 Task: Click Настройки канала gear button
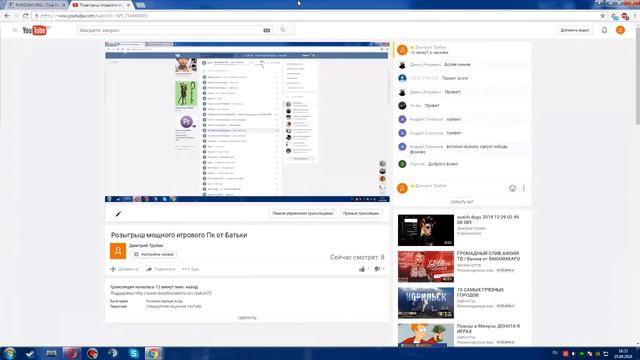153,254
